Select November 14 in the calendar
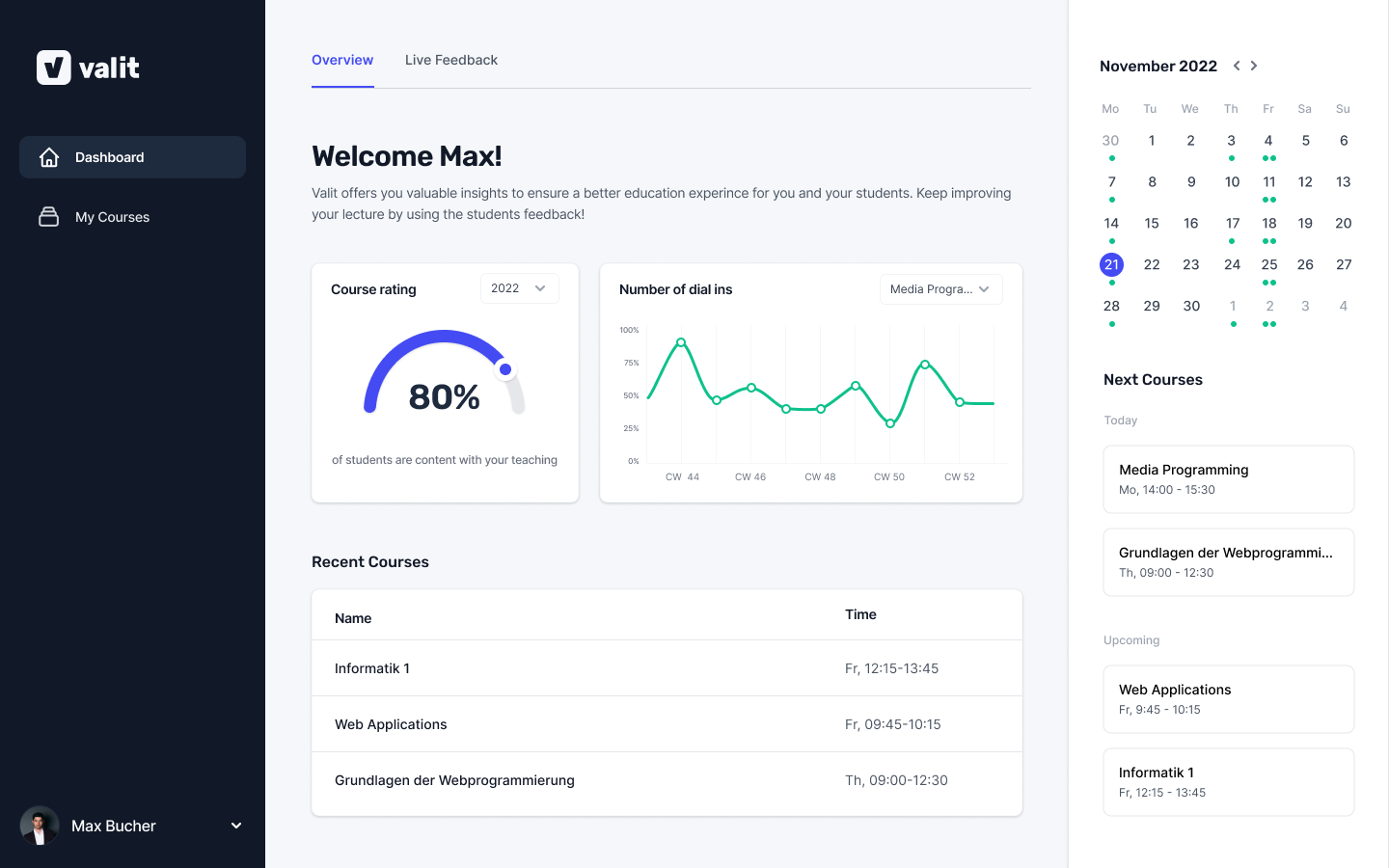1389x868 pixels. [x=1111, y=224]
